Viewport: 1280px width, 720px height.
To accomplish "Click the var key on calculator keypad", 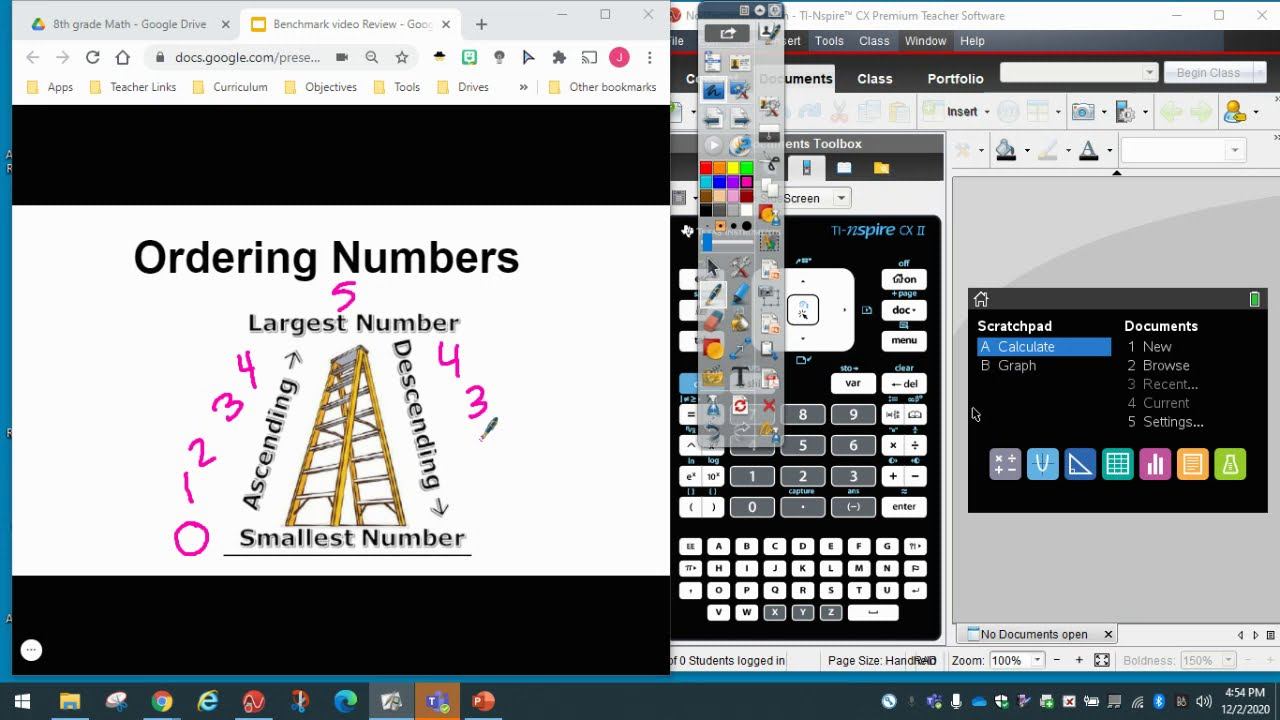I will [853, 383].
